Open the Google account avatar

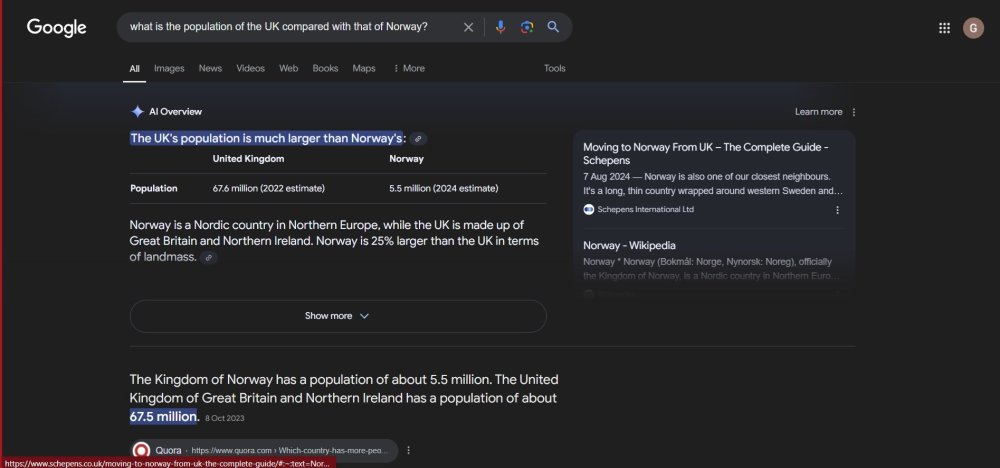(x=973, y=27)
